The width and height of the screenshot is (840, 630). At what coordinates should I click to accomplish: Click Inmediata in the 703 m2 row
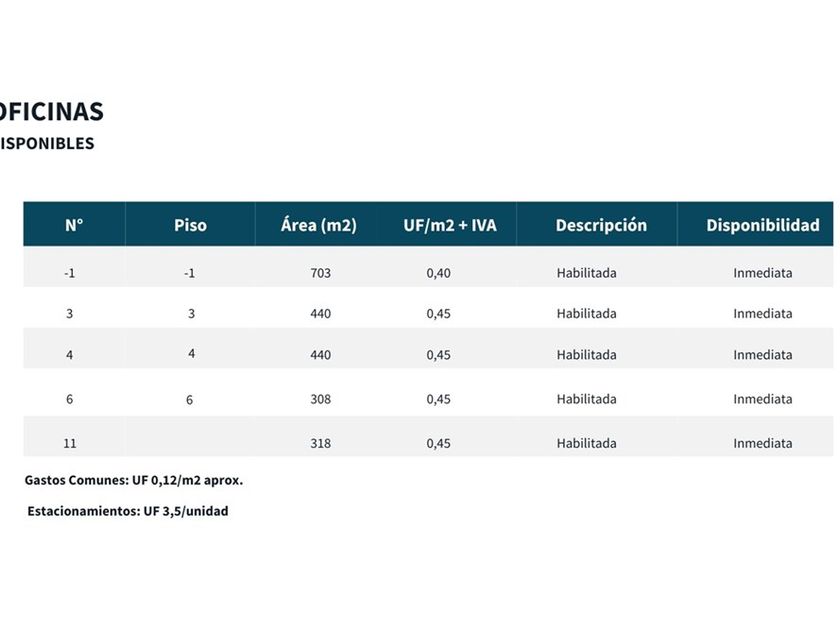pos(762,273)
